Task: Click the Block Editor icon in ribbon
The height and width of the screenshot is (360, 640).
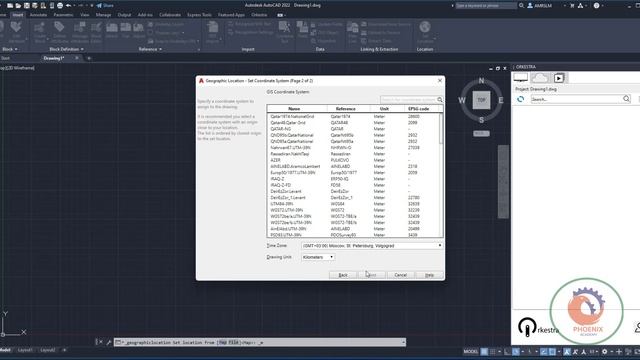Action: (x=96, y=28)
